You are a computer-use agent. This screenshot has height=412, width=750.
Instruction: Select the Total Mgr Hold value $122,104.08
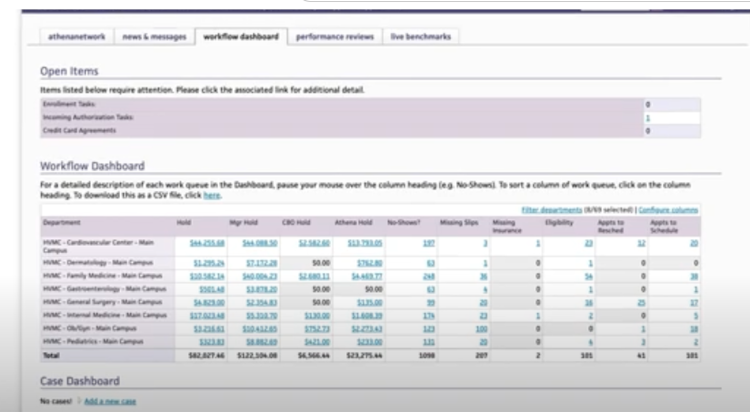click(257, 356)
